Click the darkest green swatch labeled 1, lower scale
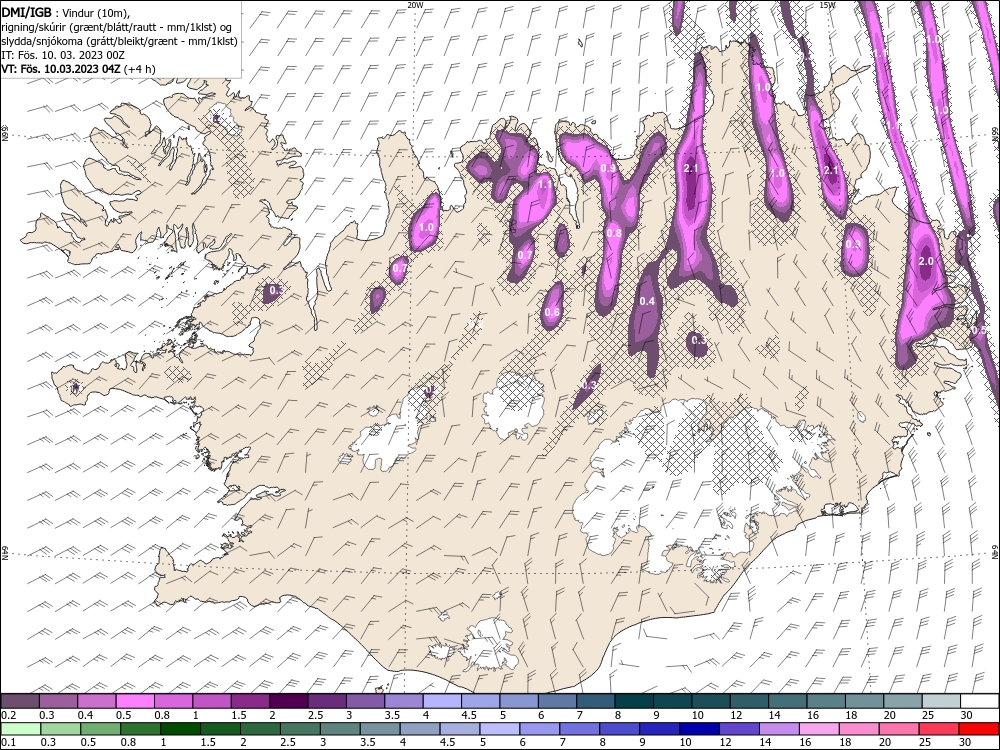This screenshot has height=750, width=1000. pos(180,729)
